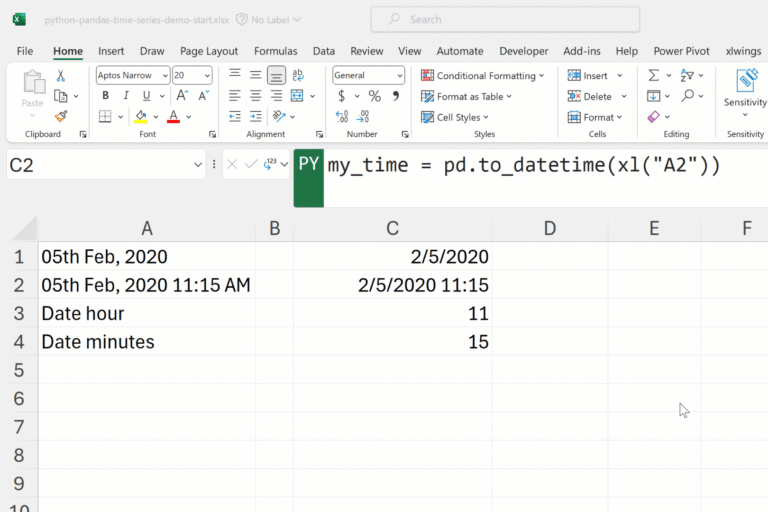The image size is (768, 512).
Task: Click the Conditional Formatting button
Action: pos(484,75)
